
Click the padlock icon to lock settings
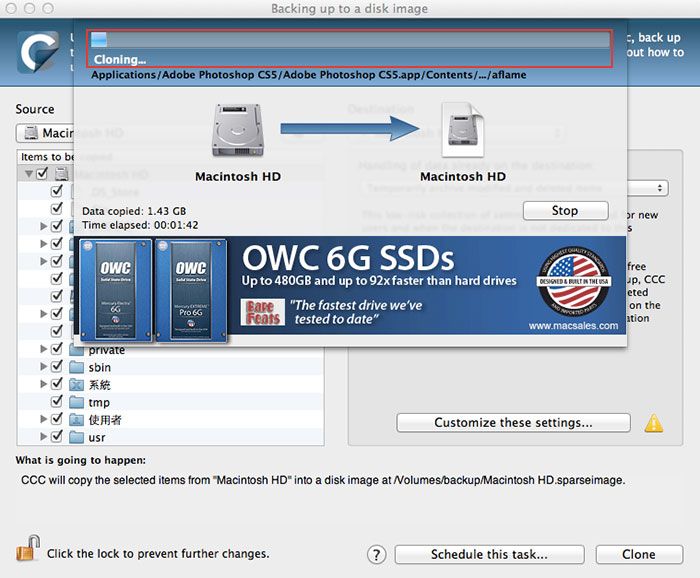[x=28, y=548]
